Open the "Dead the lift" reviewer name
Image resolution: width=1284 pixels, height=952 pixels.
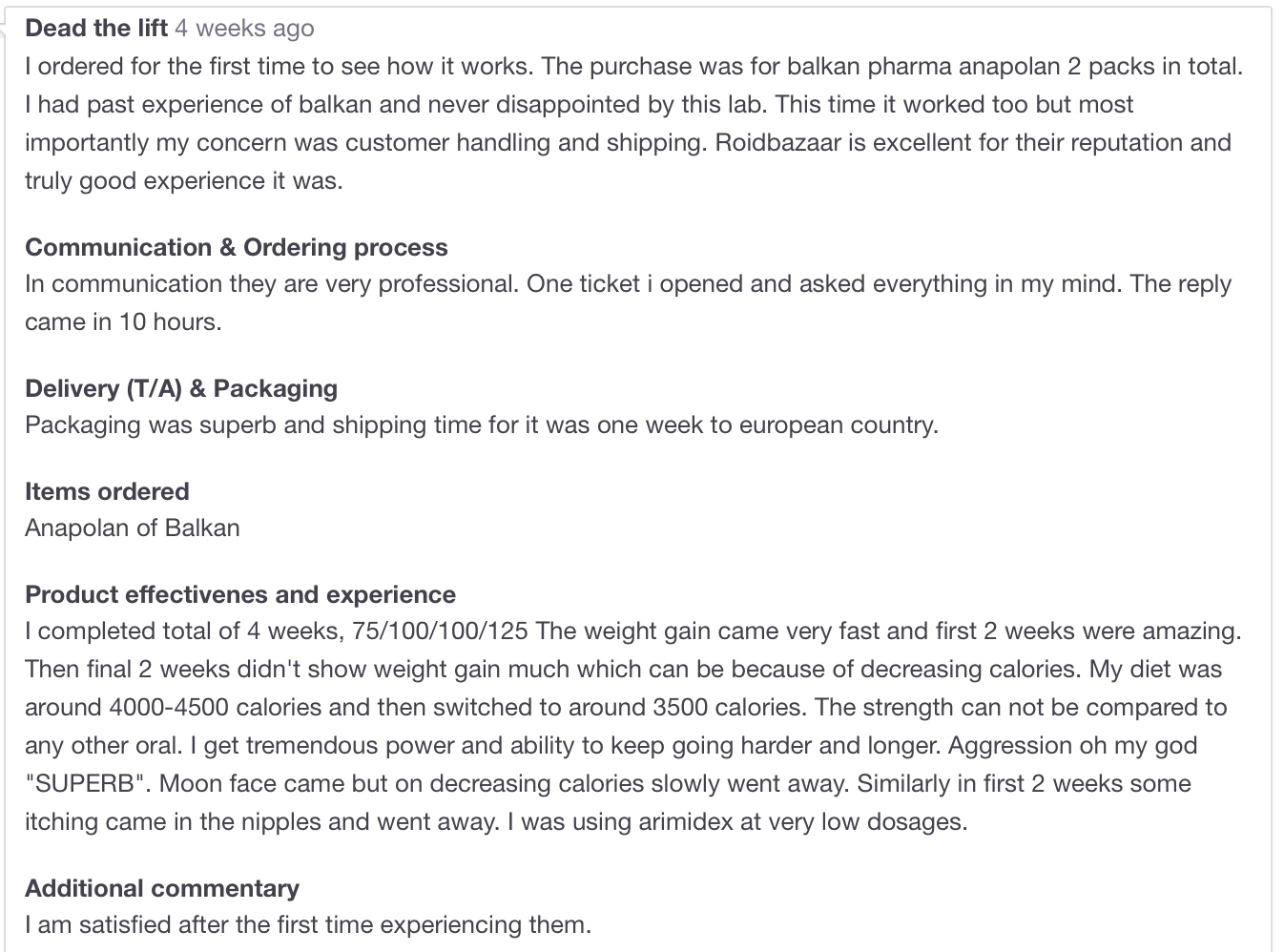[x=96, y=29]
